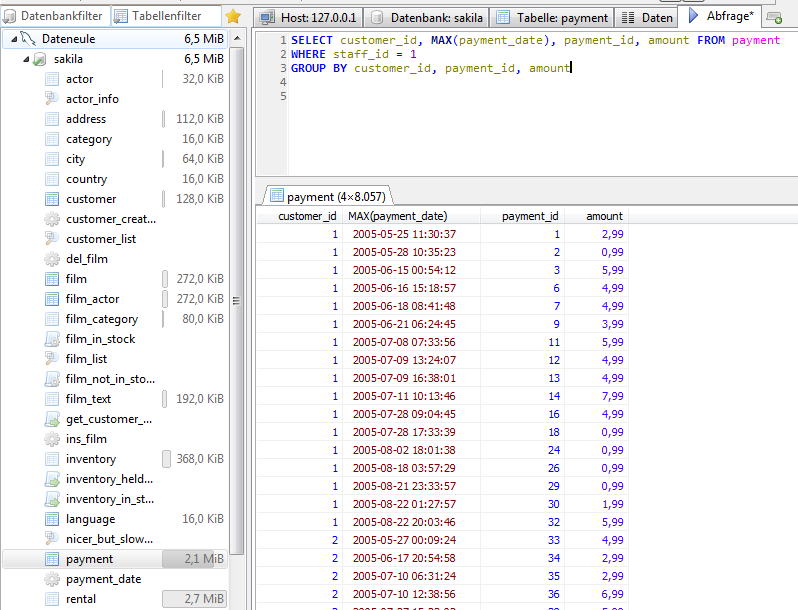Click the film_in_stock procedure icon
The height and width of the screenshot is (610, 798).
(52, 339)
